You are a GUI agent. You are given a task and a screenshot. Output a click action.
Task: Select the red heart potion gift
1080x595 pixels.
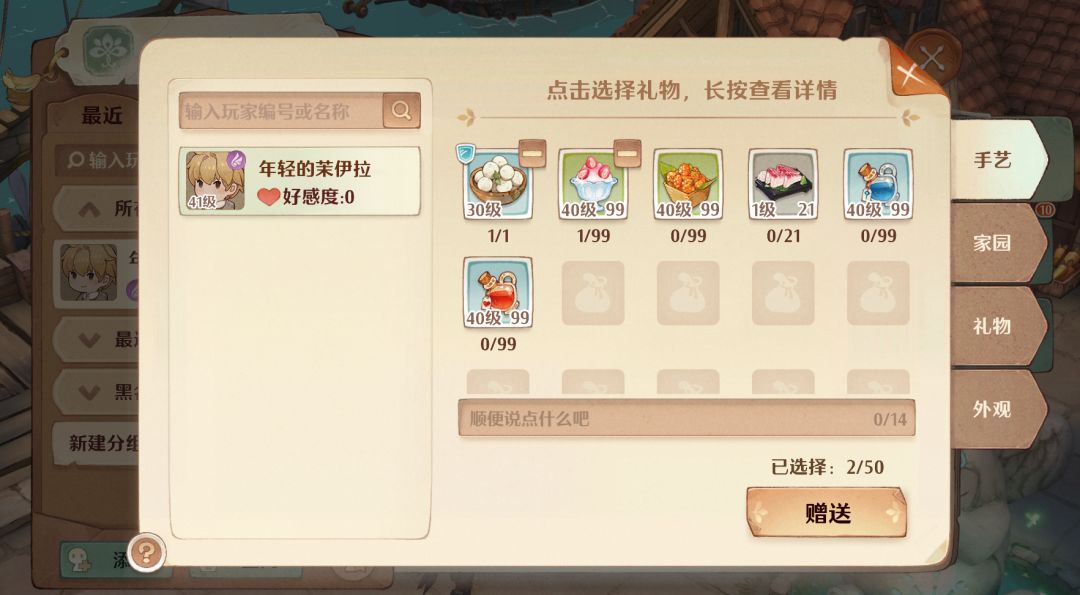point(498,292)
